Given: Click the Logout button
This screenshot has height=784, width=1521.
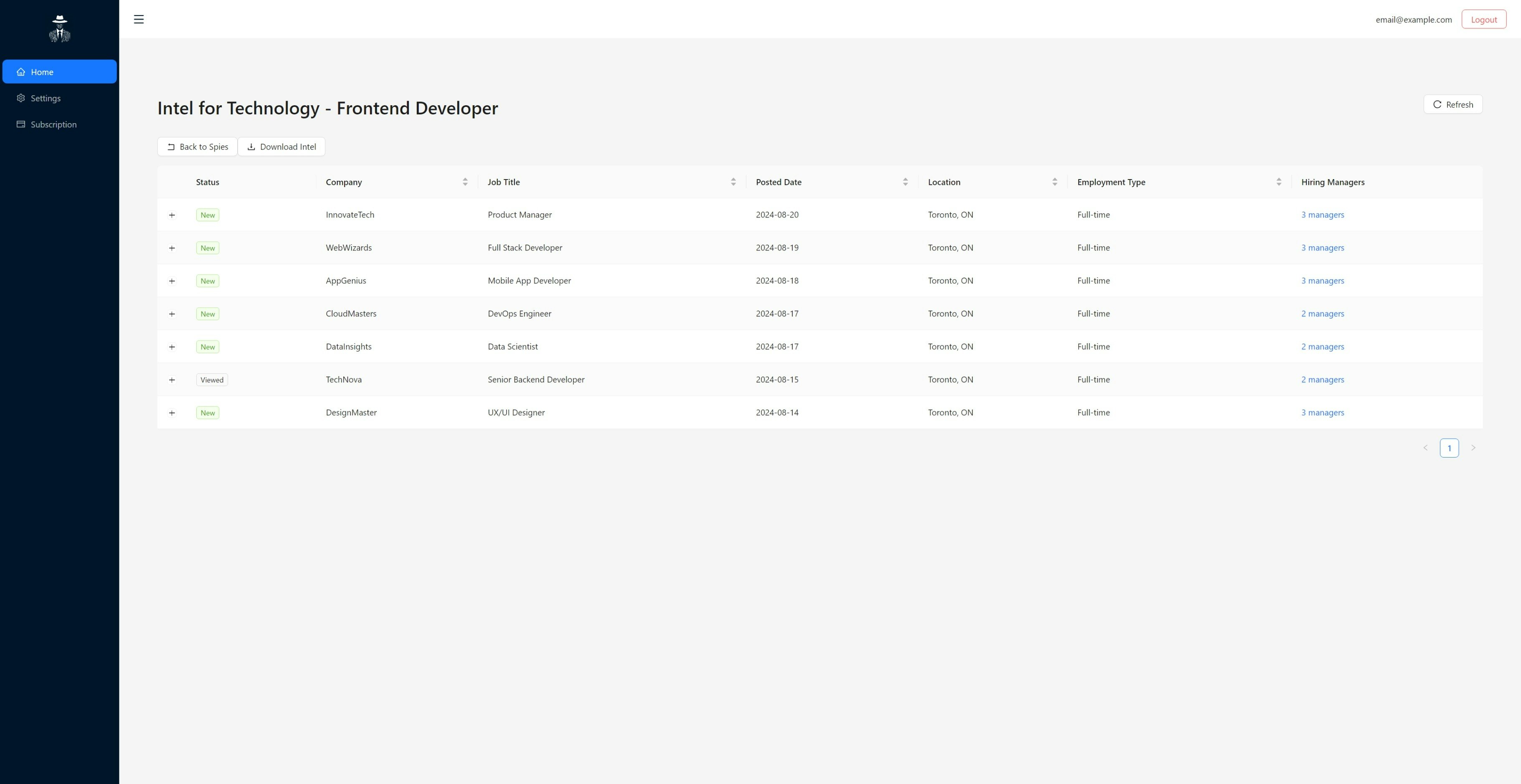Looking at the screenshot, I should tap(1484, 20).
